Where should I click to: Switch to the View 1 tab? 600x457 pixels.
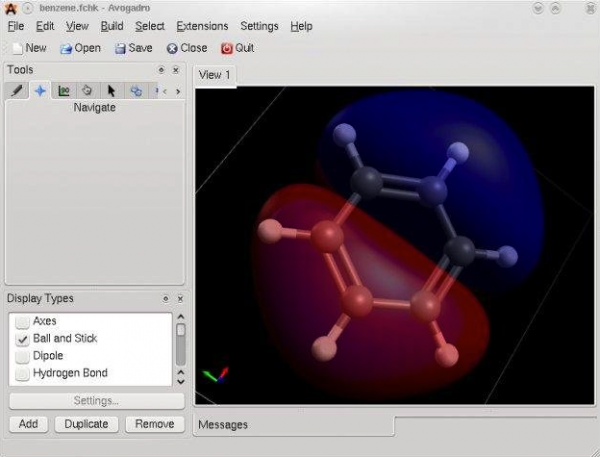pos(214,75)
